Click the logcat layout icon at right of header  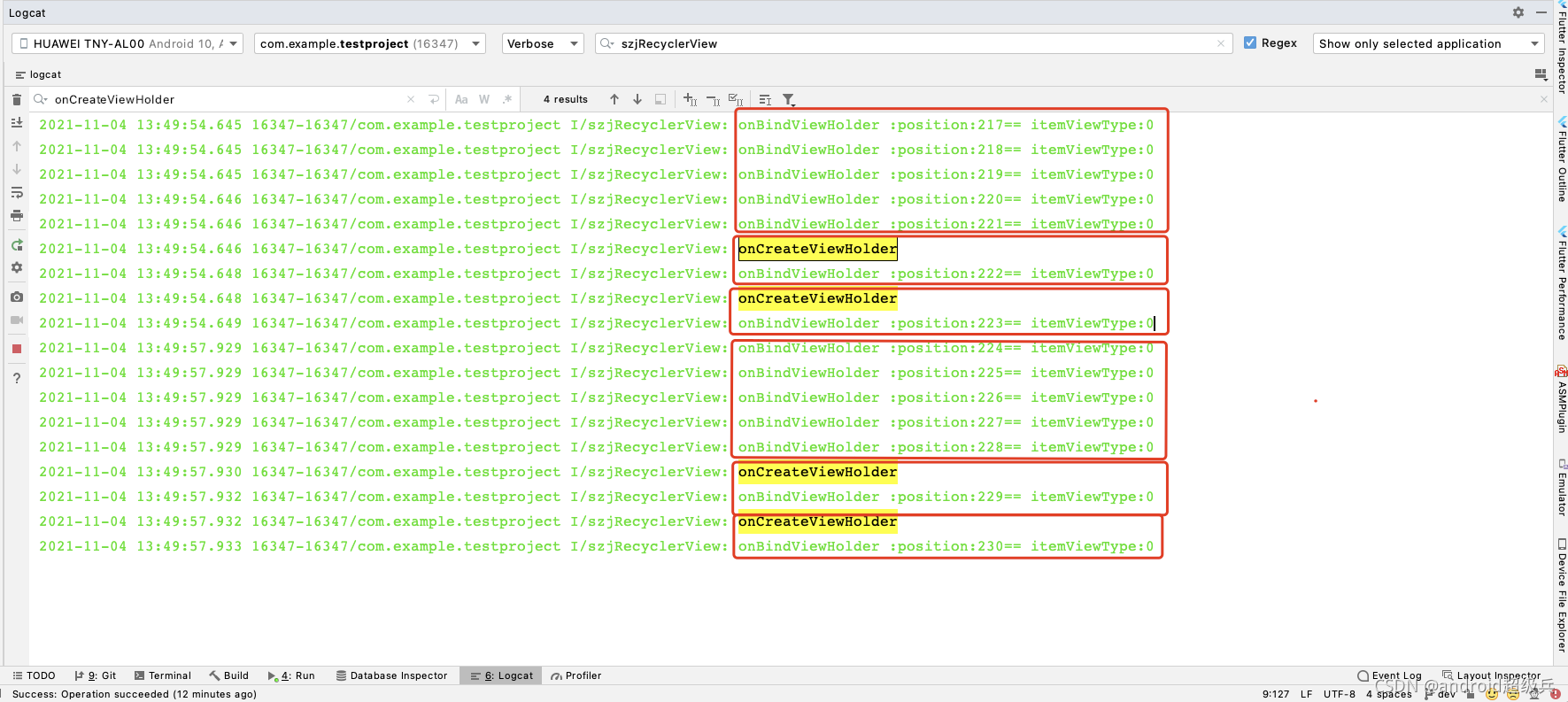pos(1541,74)
